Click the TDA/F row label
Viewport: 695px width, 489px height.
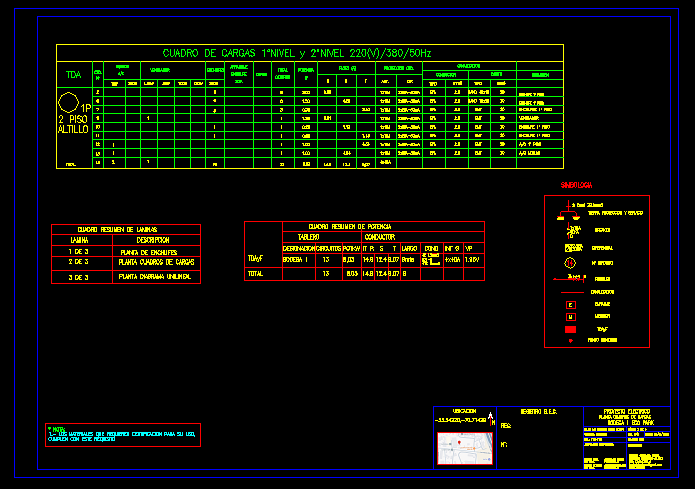tap(255, 258)
